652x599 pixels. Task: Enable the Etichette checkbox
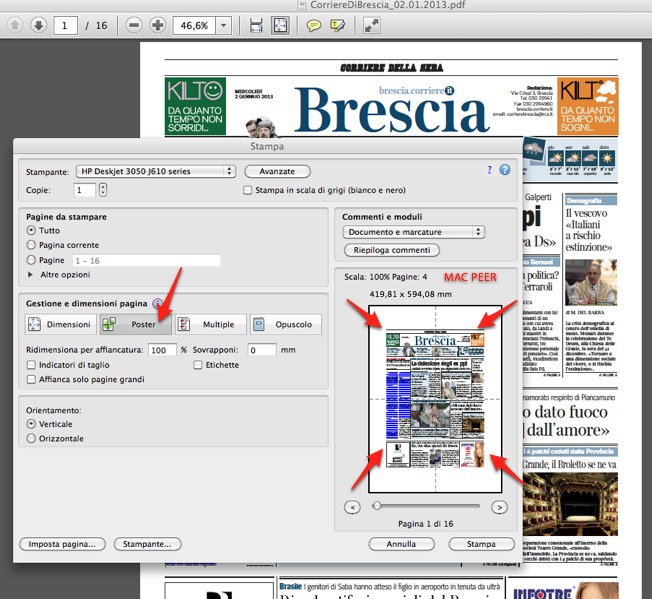198,365
